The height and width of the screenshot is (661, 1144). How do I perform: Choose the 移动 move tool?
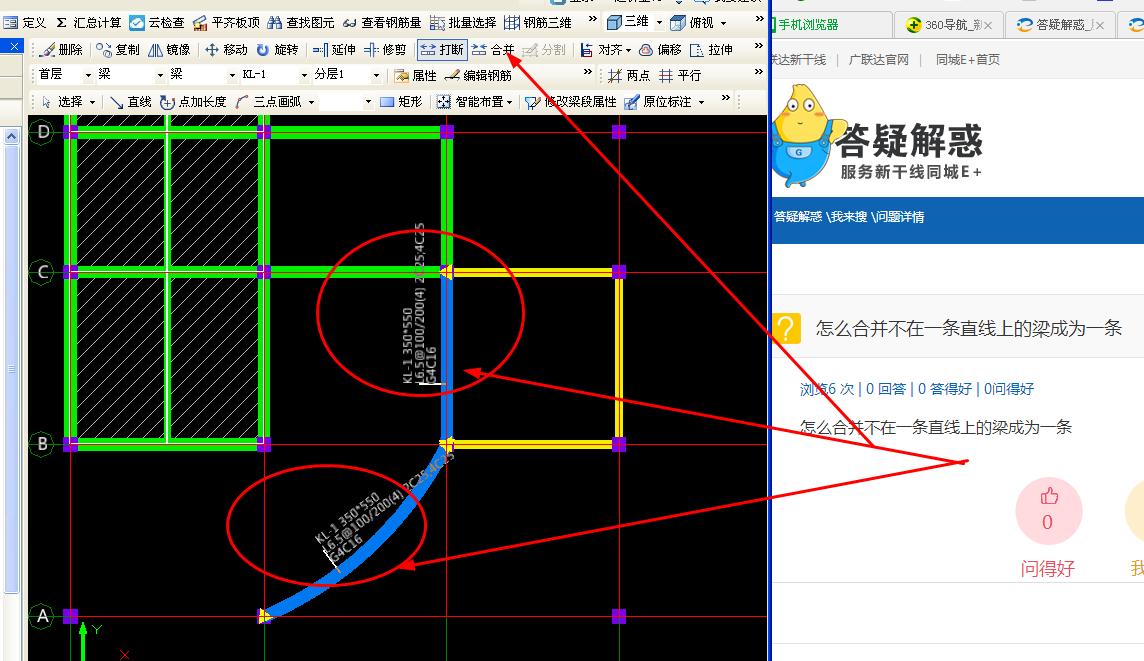pyautogui.click(x=226, y=50)
